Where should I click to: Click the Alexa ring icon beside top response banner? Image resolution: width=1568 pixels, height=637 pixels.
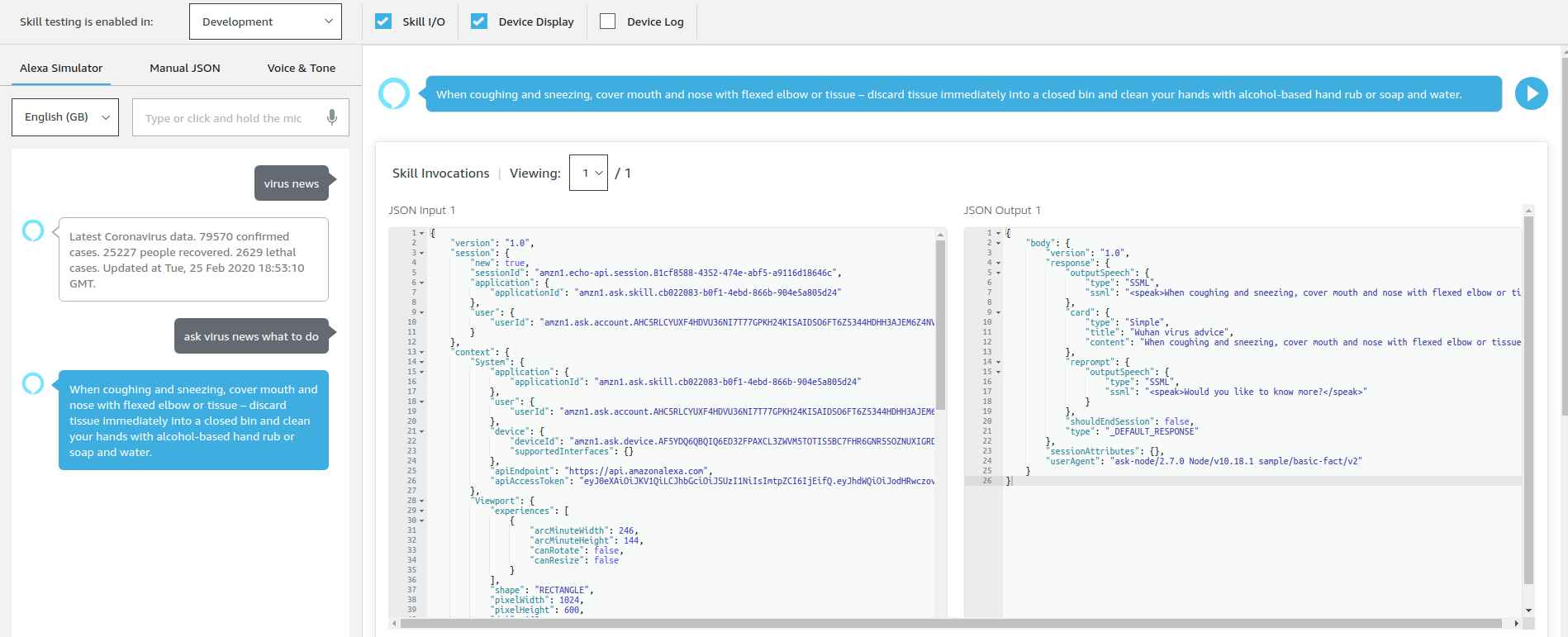click(394, 93)
